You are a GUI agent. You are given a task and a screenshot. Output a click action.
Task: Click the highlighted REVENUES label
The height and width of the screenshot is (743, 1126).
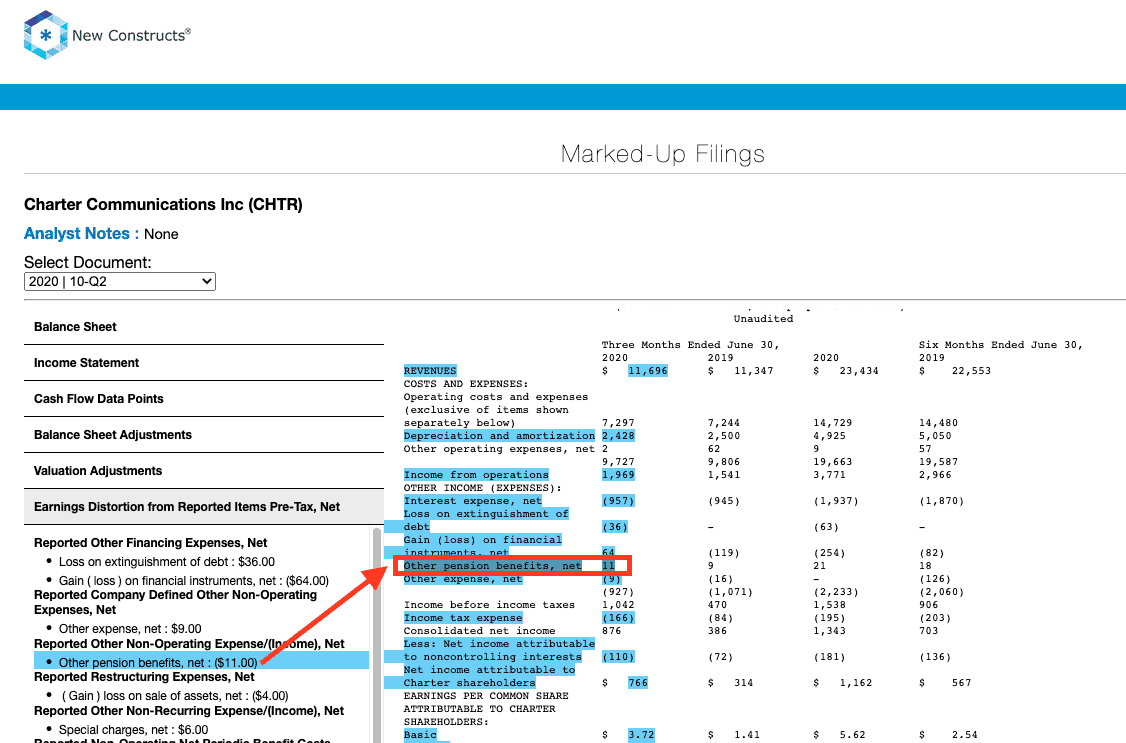pyautogui.click(x=430, y=370)
